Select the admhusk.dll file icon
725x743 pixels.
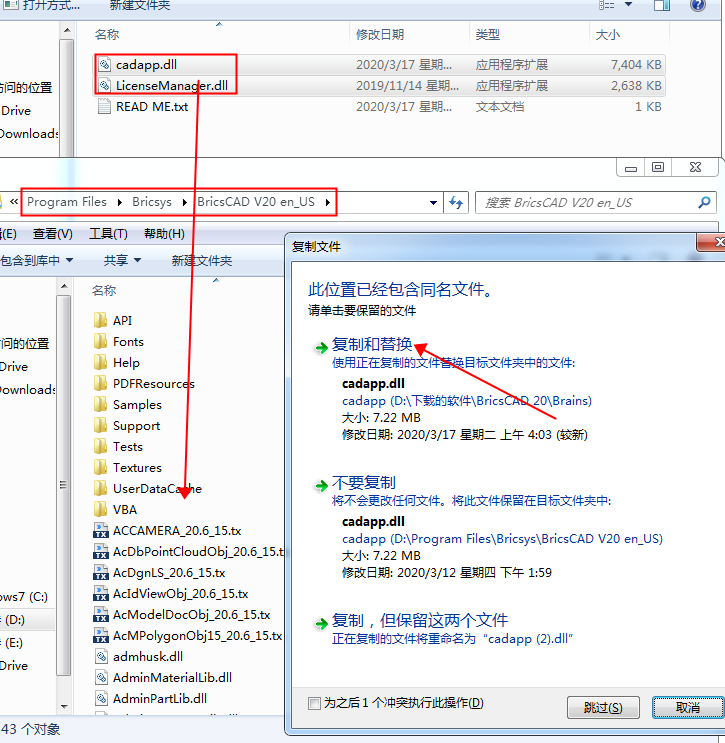click(x=101, y=656)
